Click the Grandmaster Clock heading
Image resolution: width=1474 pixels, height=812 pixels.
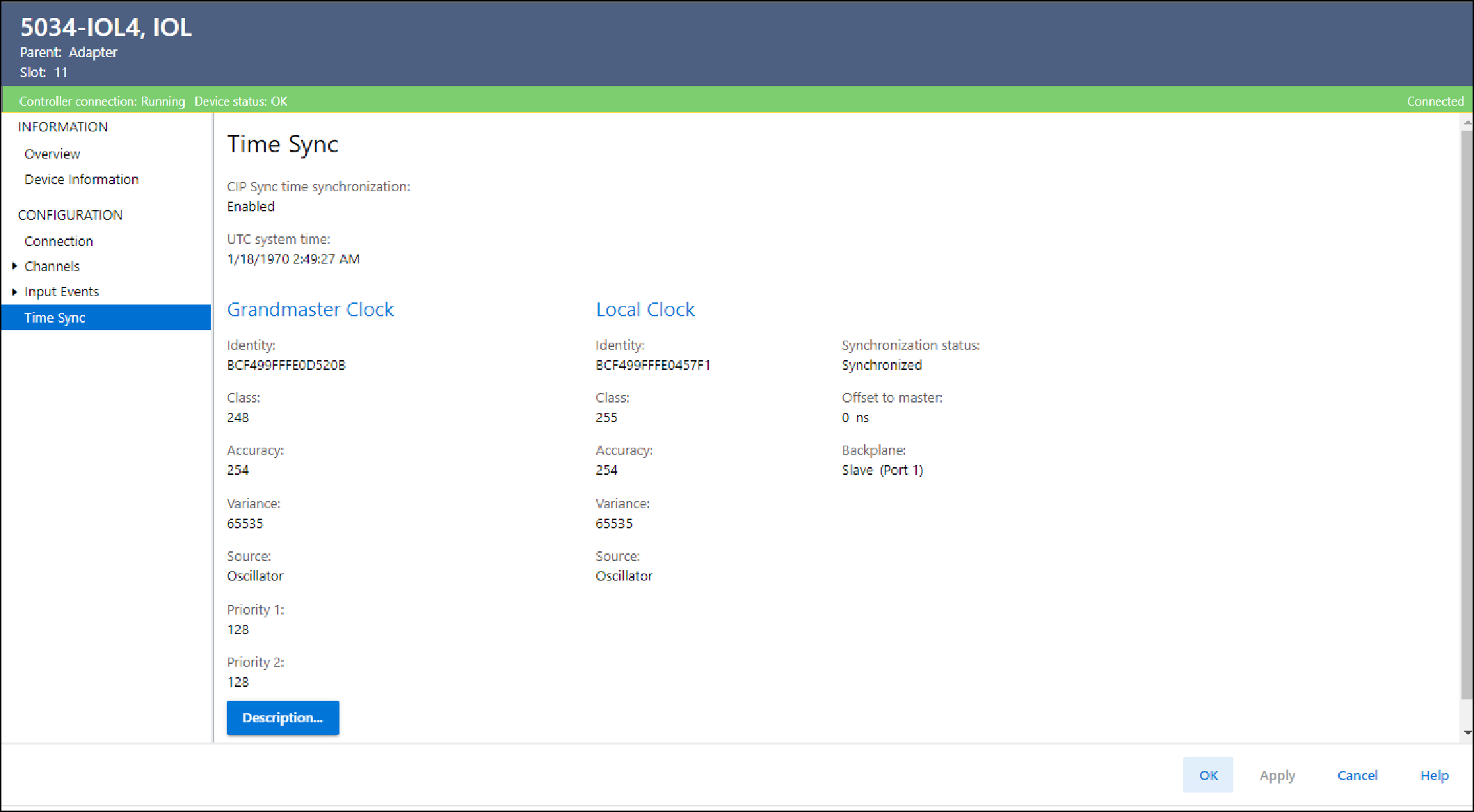tap(310, 309)
